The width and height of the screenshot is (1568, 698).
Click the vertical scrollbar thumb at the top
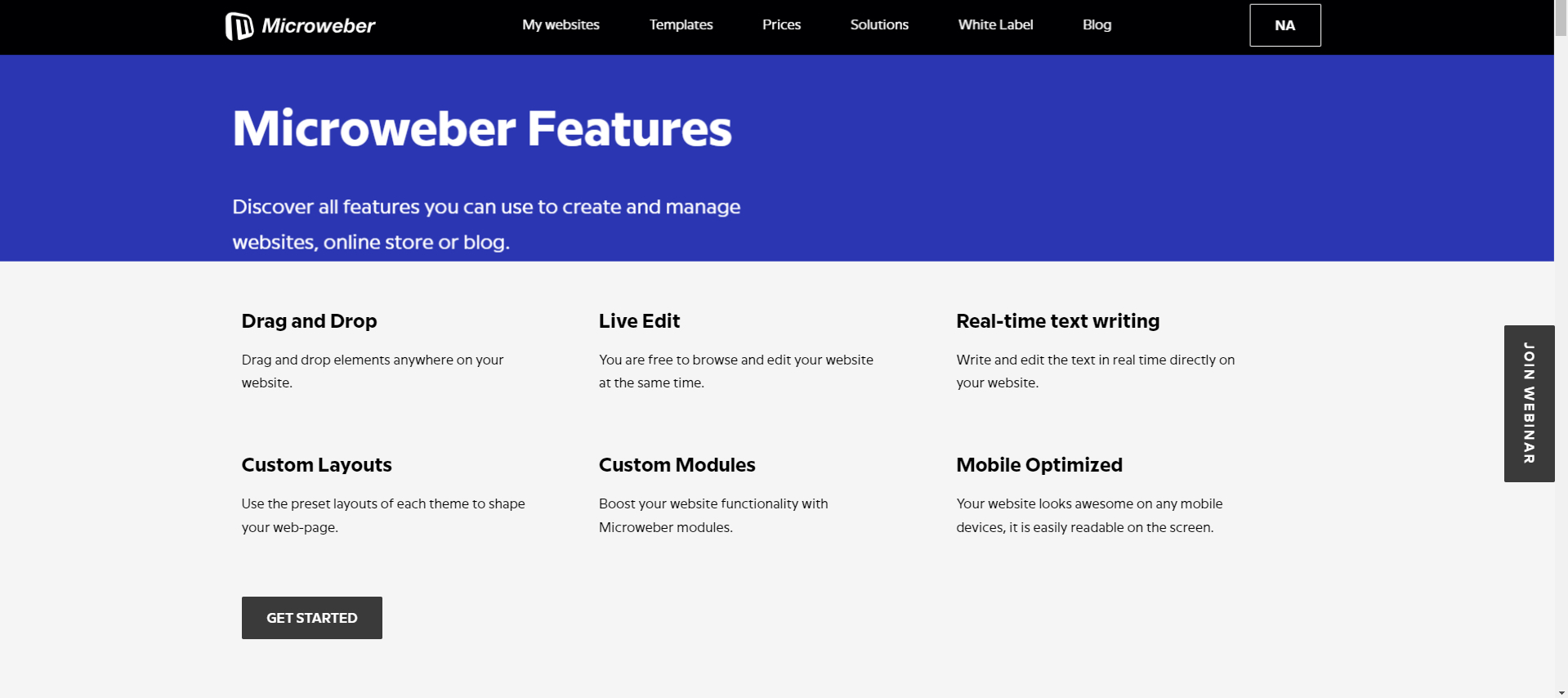click(x=1561, y=18)
